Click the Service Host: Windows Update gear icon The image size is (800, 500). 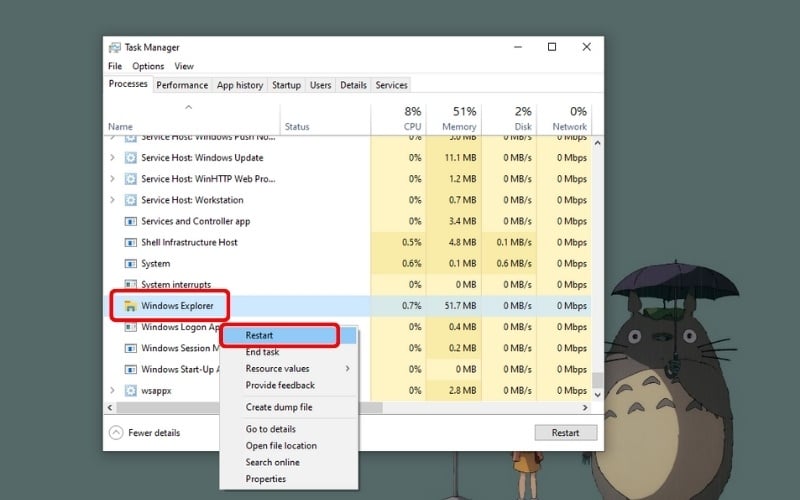click(x=131, y=158)
